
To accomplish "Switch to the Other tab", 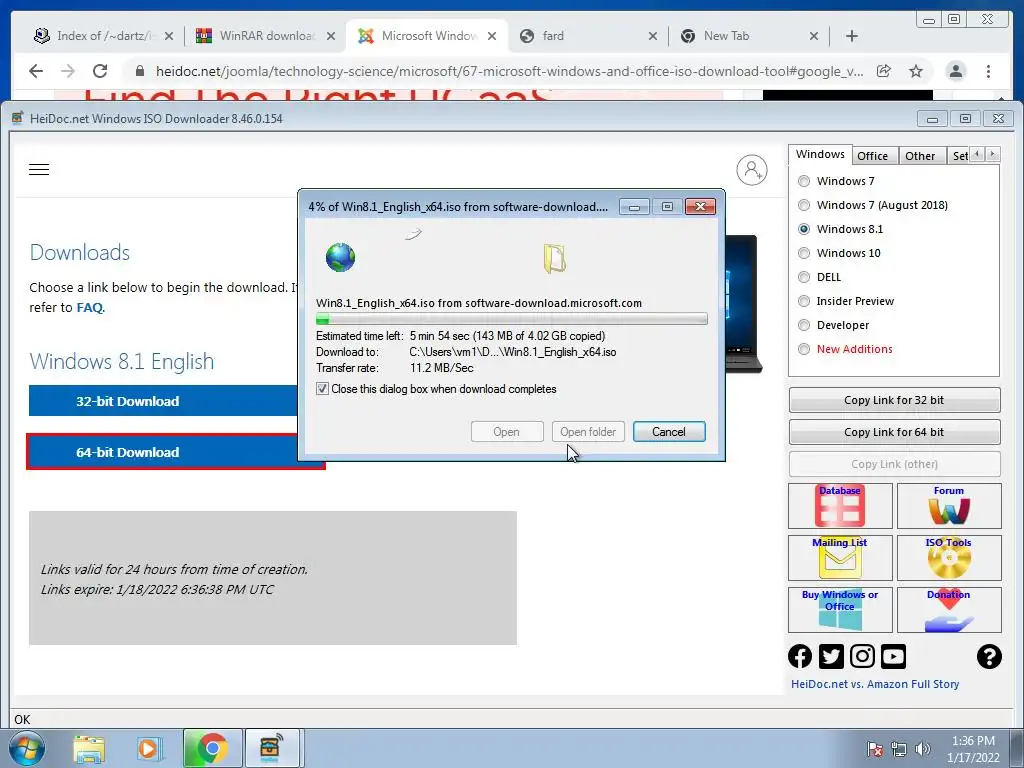I will 920,155.
